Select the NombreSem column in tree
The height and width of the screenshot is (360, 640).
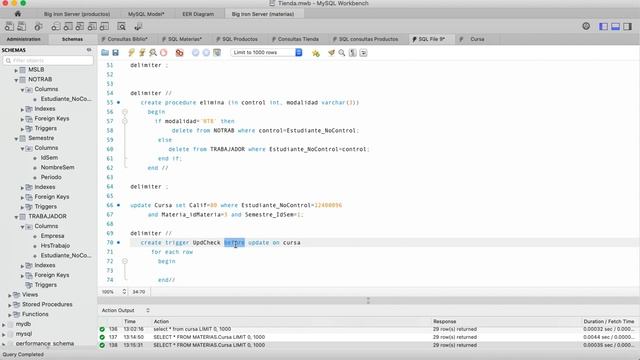(x=57, y=167)
